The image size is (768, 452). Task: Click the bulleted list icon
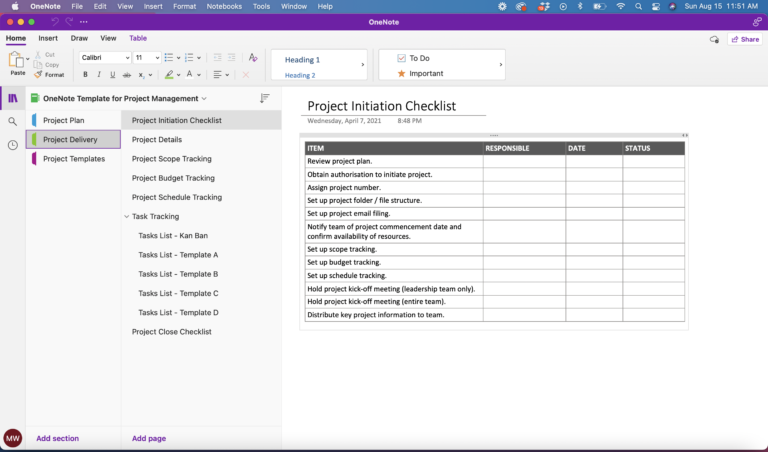pyautogui.click(x=168, y=58)
